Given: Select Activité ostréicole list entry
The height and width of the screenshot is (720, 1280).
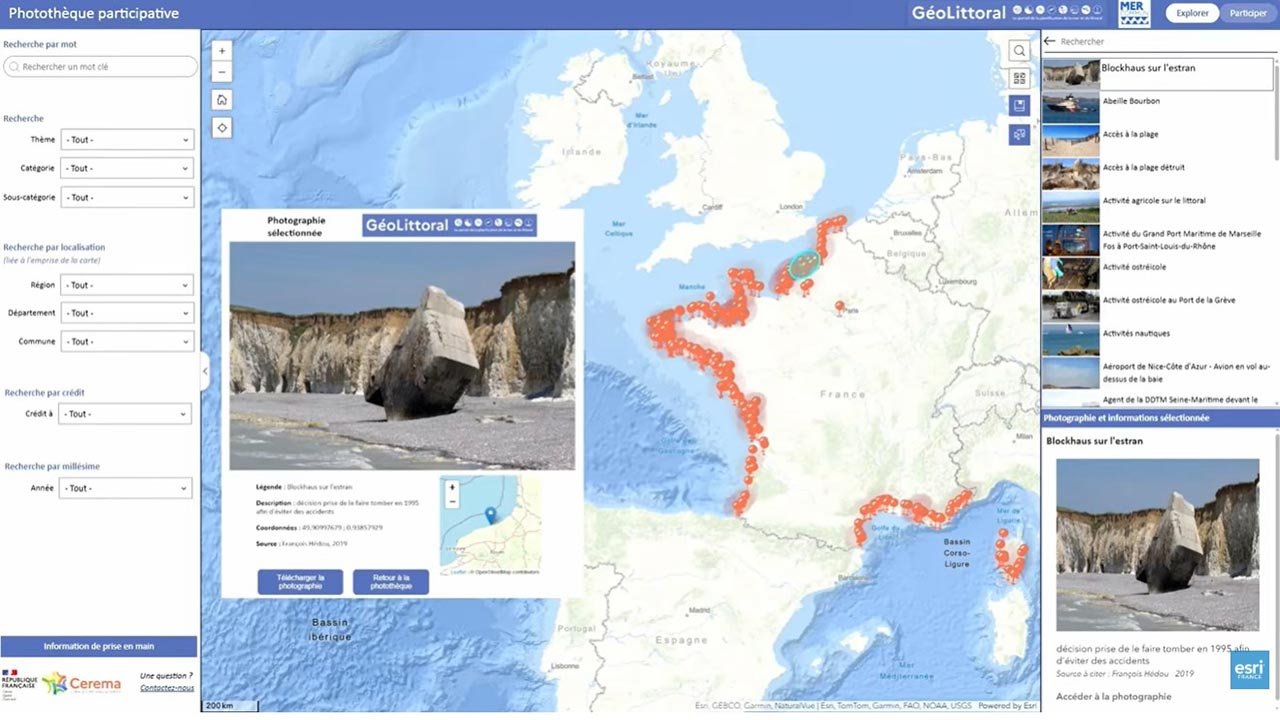Looking at the screenshot, I should point(1134,267).
